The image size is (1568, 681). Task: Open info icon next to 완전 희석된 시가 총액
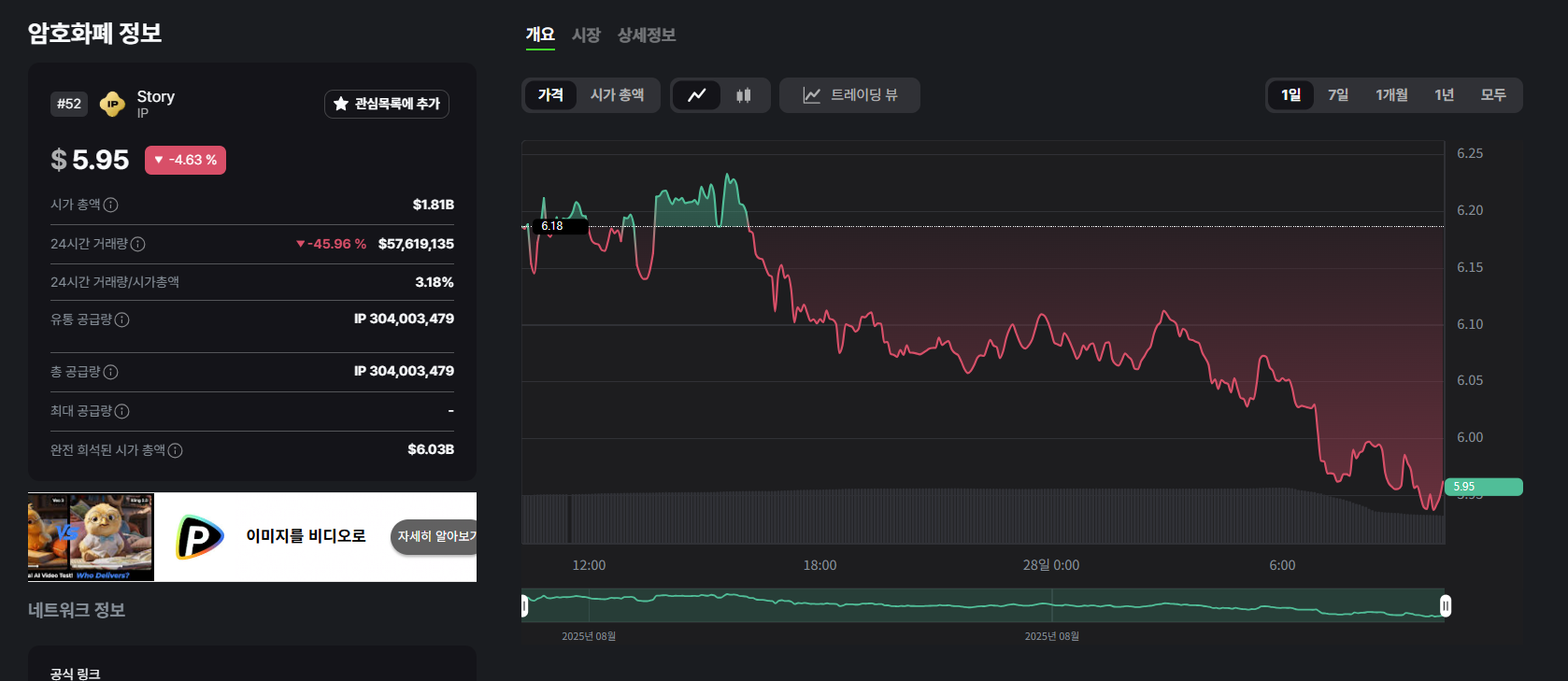pyautogui.click(x=175, y=450)
